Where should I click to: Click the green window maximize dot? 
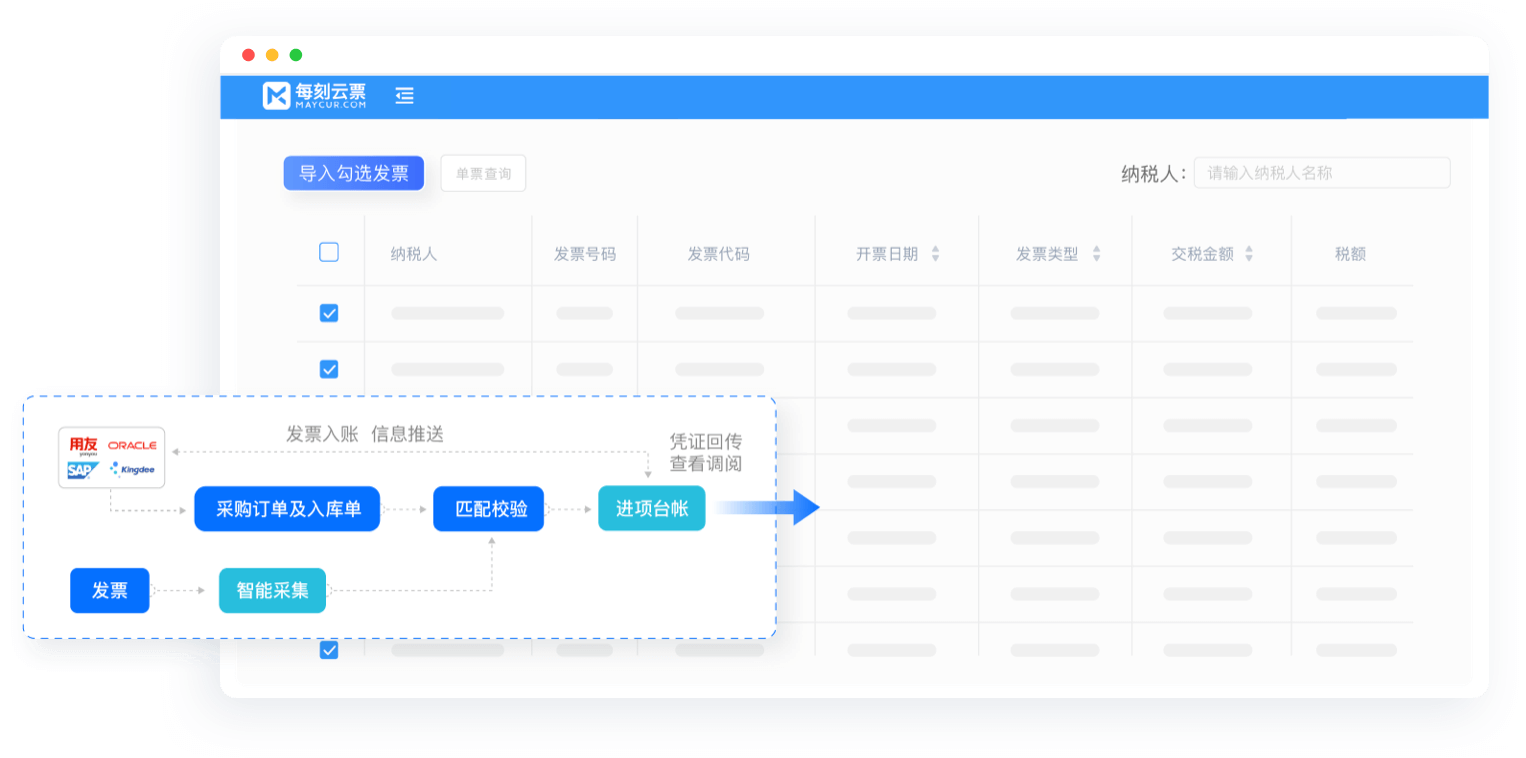coord(296,55)
